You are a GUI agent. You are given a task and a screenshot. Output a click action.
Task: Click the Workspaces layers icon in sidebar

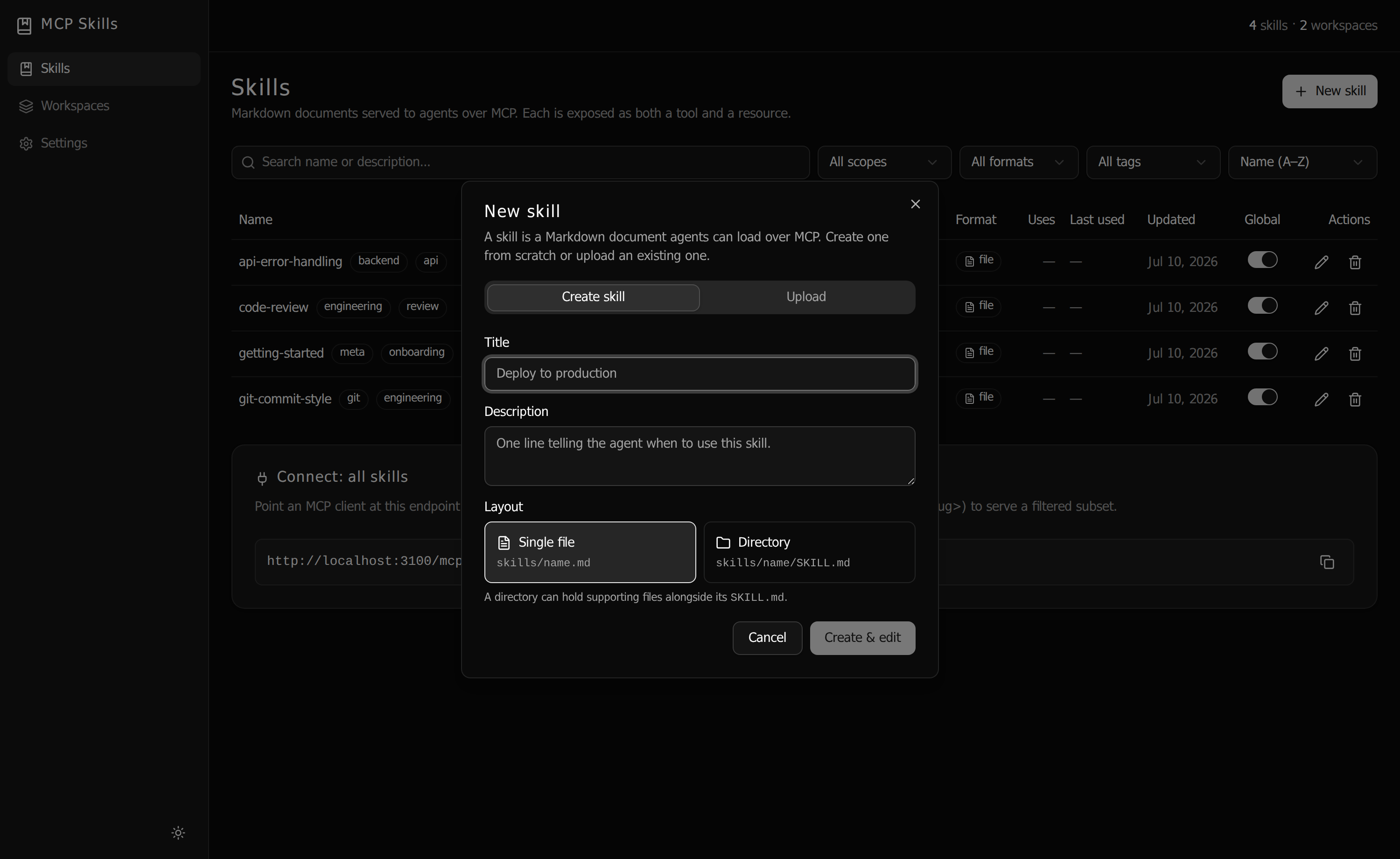point(26,106)
